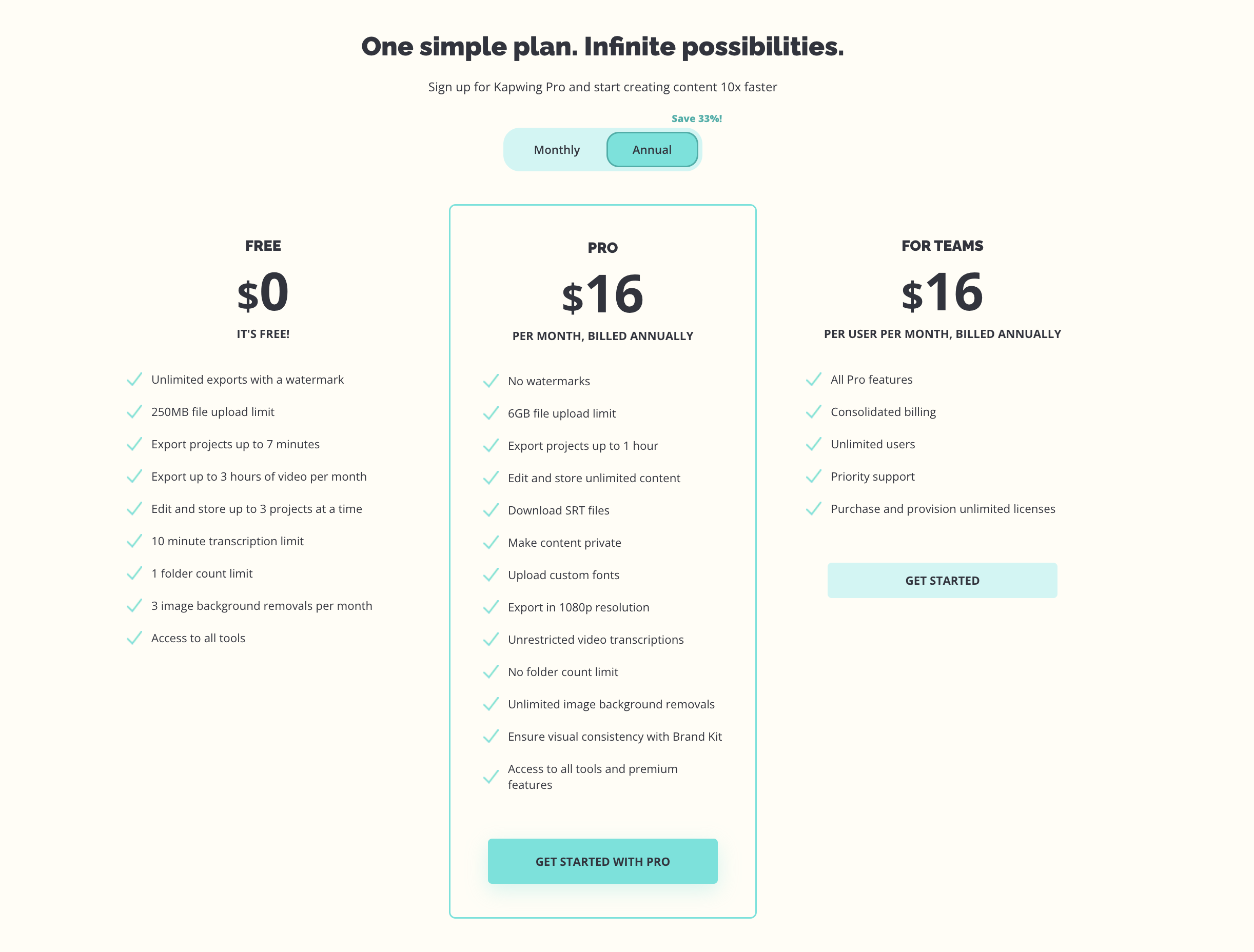Click the checkmark beside Access to all tools

pyautogui.click(x=134, y=638)
